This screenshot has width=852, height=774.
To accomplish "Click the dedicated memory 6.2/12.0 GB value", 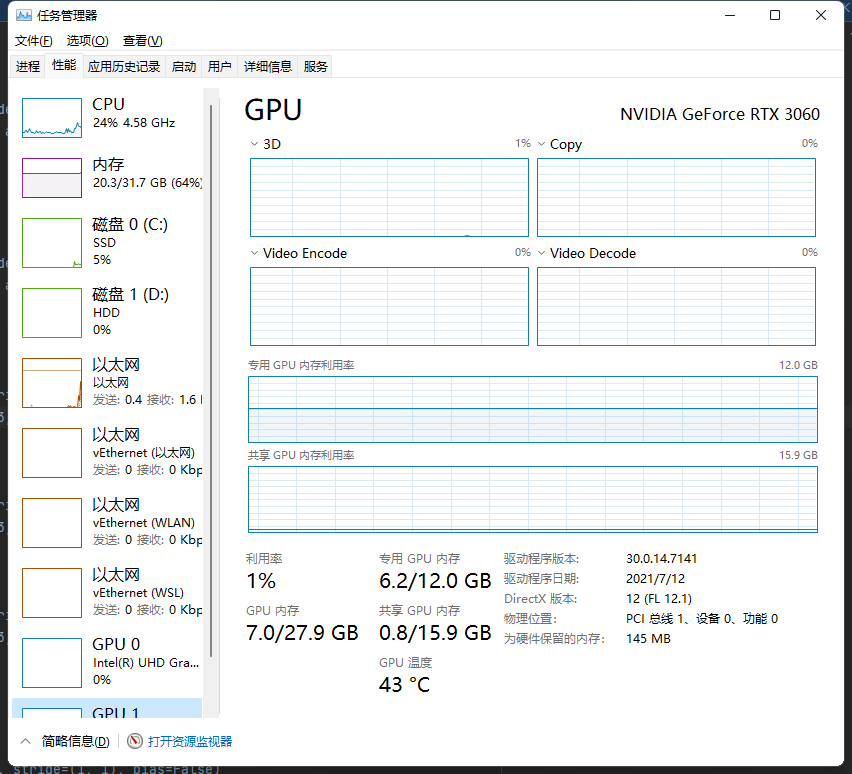I will (x=435, y=581).
